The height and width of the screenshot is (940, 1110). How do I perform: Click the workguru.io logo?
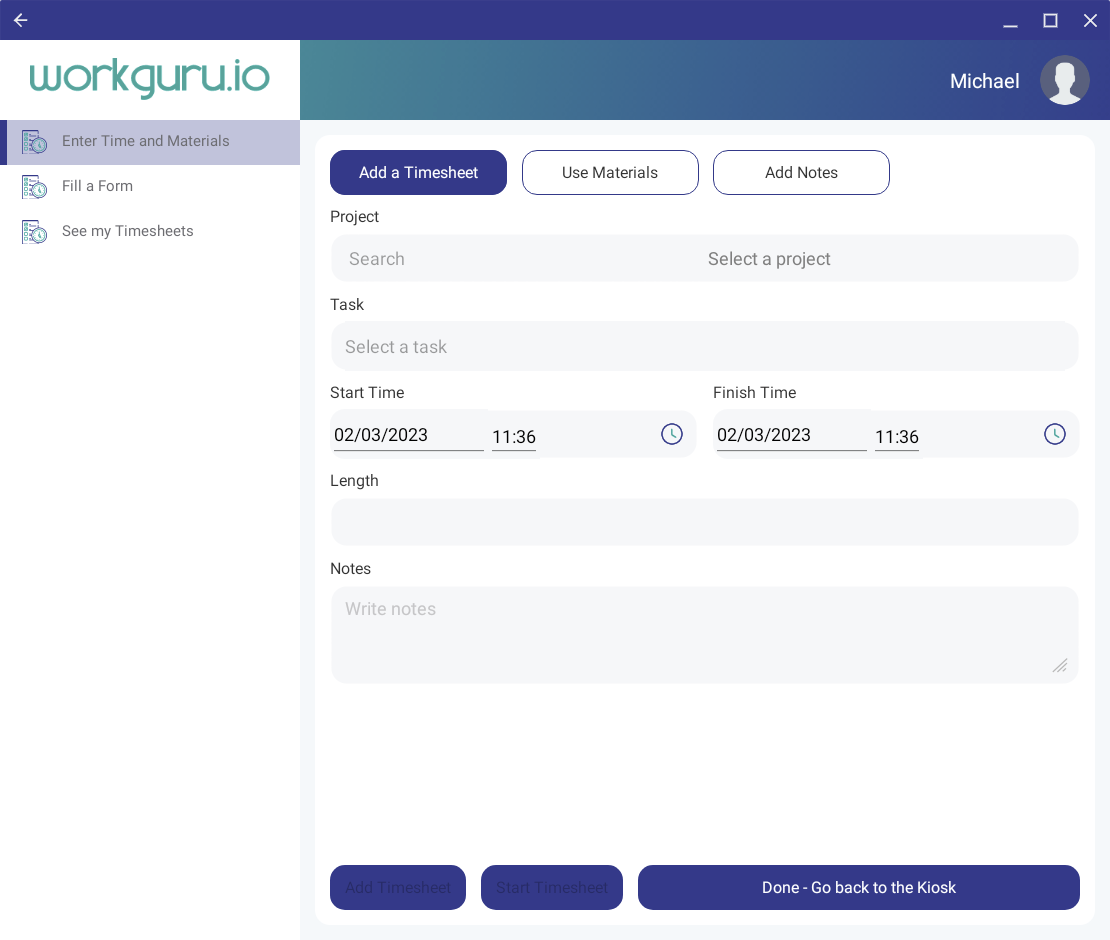pos(150,77)
